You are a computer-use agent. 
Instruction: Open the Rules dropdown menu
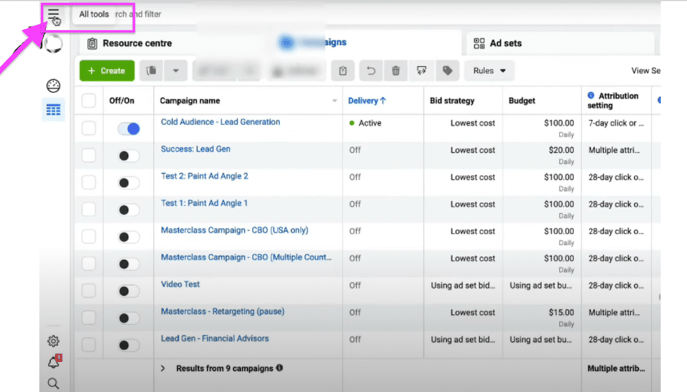pos(489,71)
